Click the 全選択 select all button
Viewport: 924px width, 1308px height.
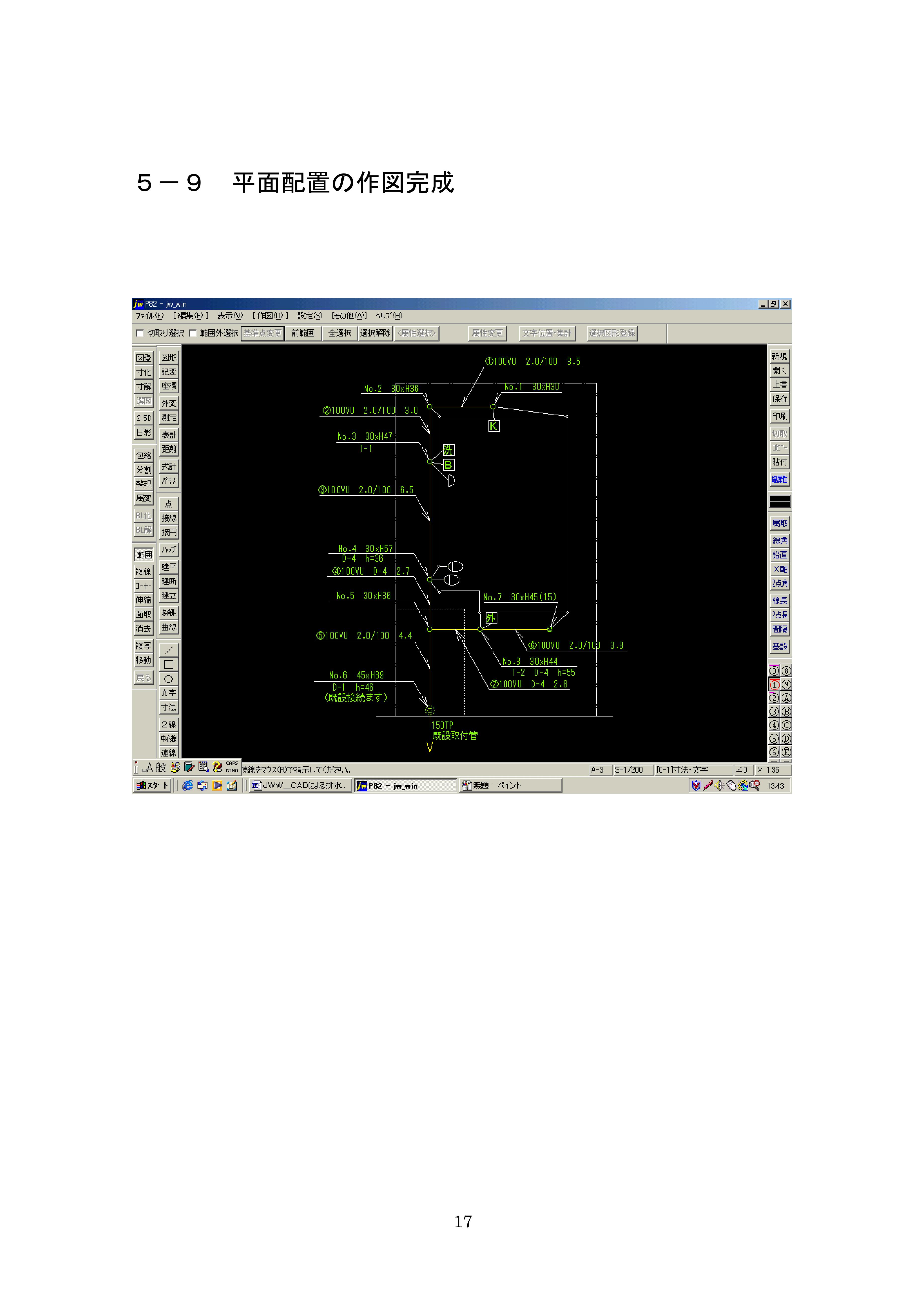pyautogui.click(x=340, y=333)
